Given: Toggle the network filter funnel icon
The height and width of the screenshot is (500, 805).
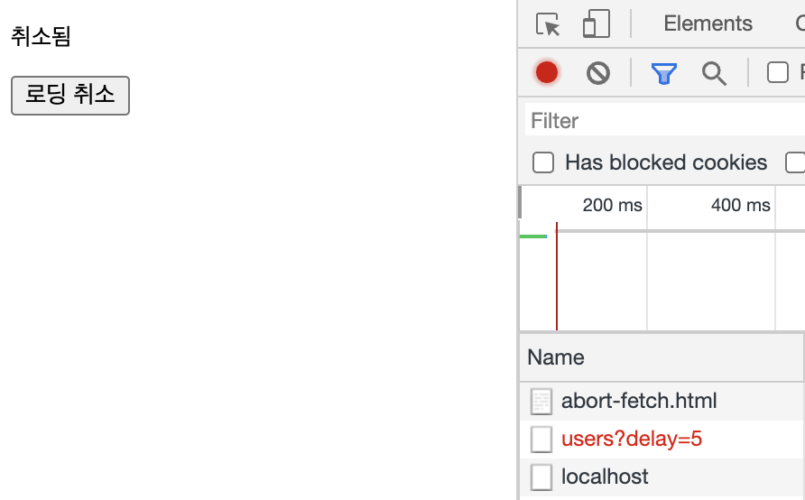Looking at the screenshot, I should click(x=664, y=72).
